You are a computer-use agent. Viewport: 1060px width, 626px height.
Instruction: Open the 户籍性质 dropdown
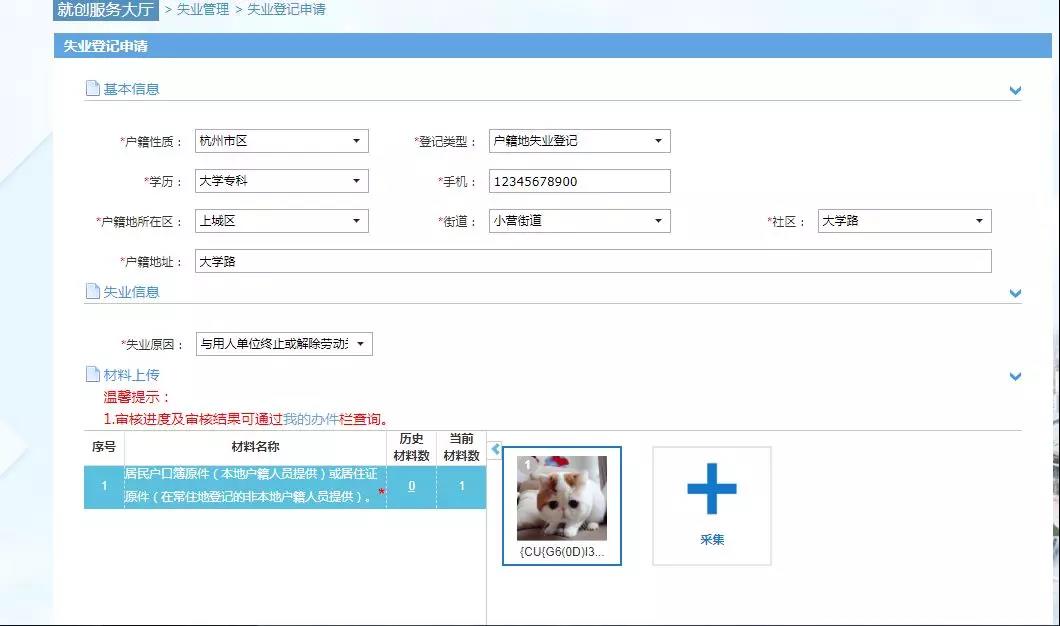(x=281, y=141)
